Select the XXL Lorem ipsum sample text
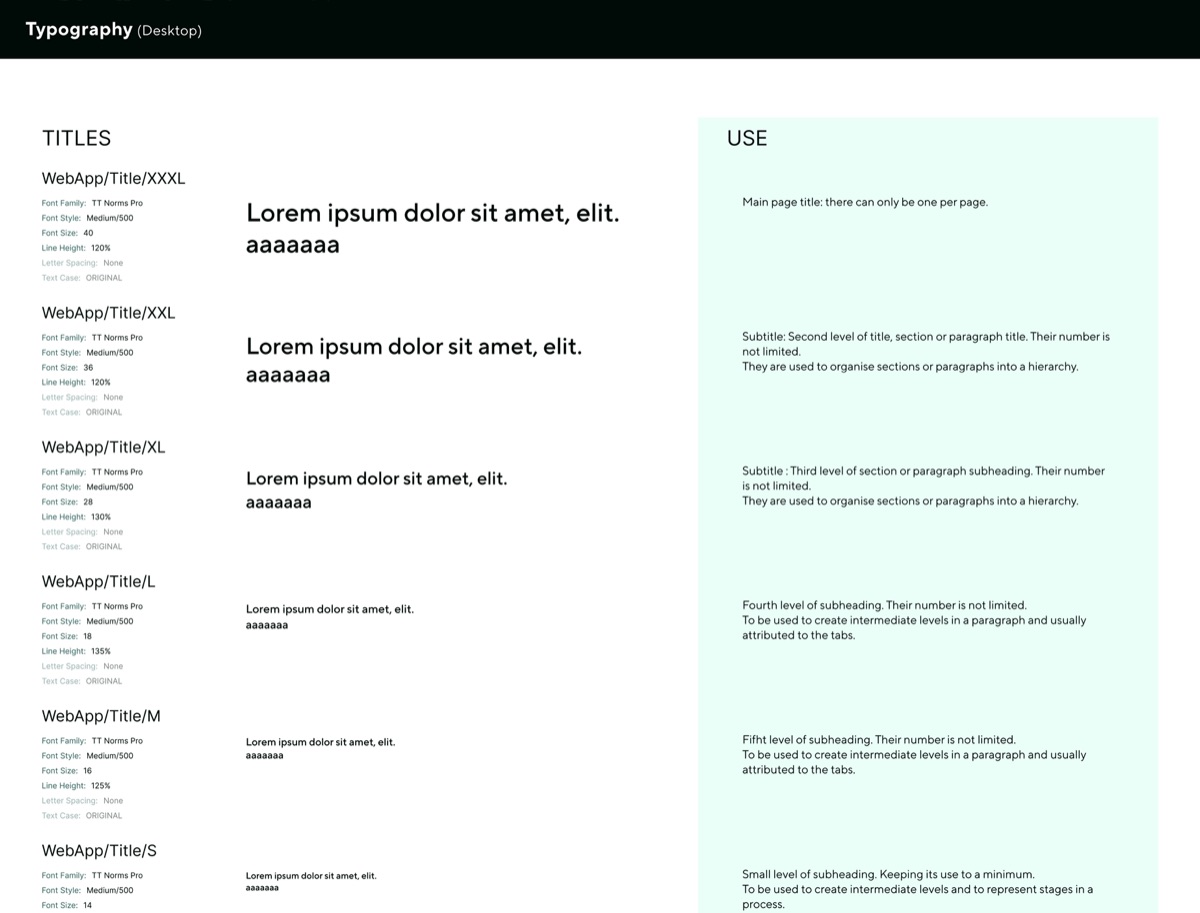Image resolution: width=1200 pixels, height=913 pixels. coord(414,360)
